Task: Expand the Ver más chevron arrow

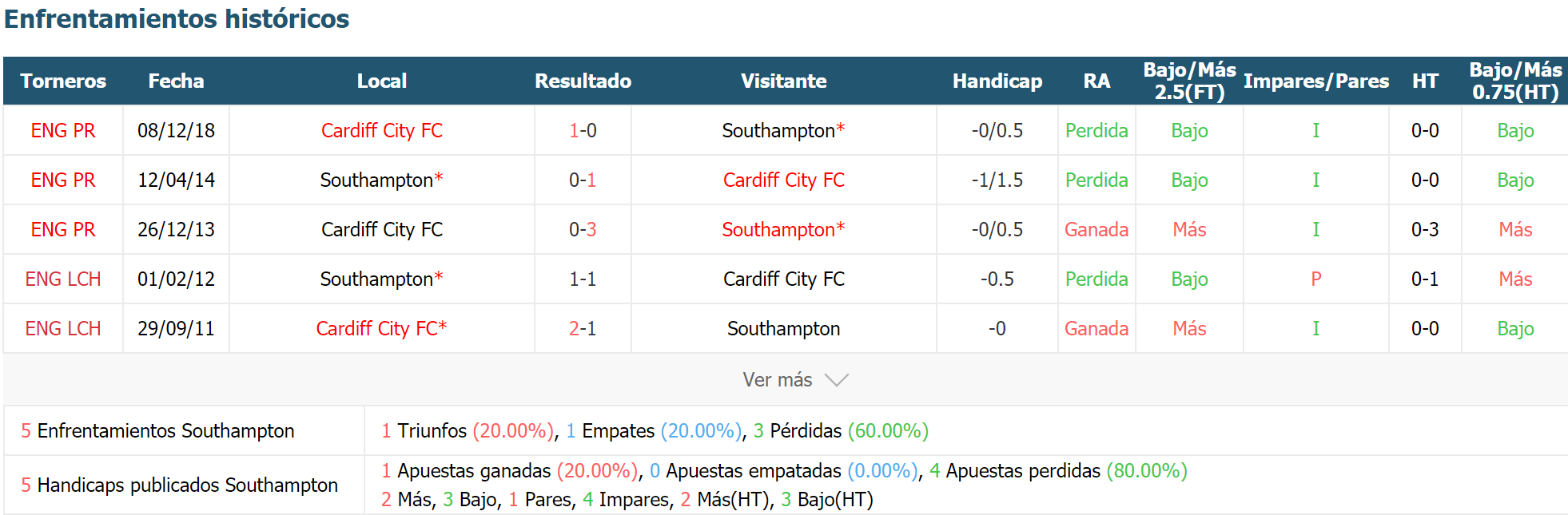Action: point(836,380)
